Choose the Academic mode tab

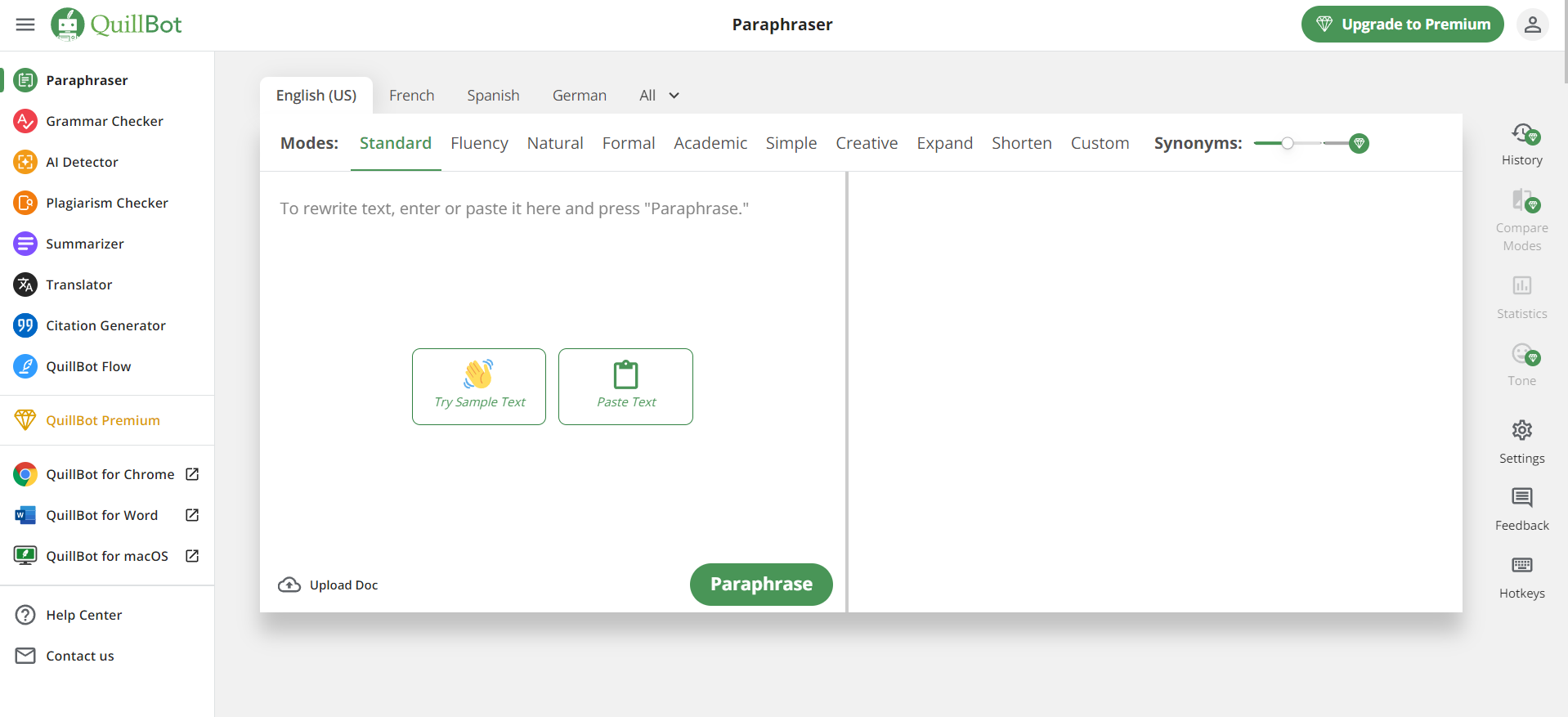[710, 143]
